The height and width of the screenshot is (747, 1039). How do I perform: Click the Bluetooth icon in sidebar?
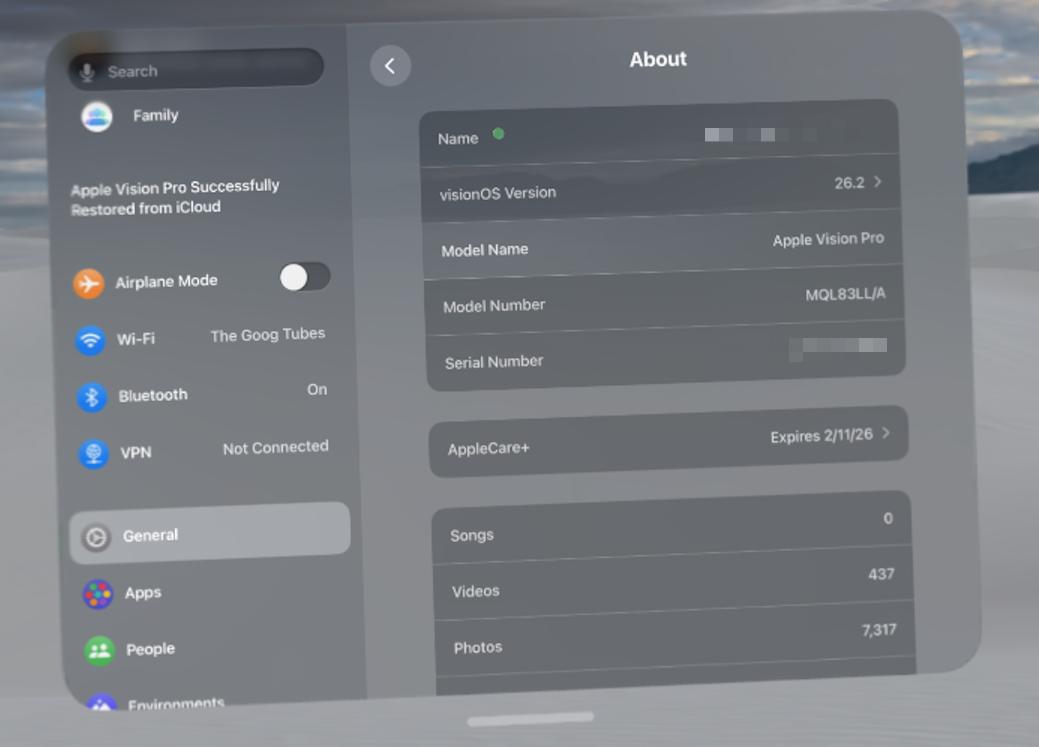pos(92,397)
